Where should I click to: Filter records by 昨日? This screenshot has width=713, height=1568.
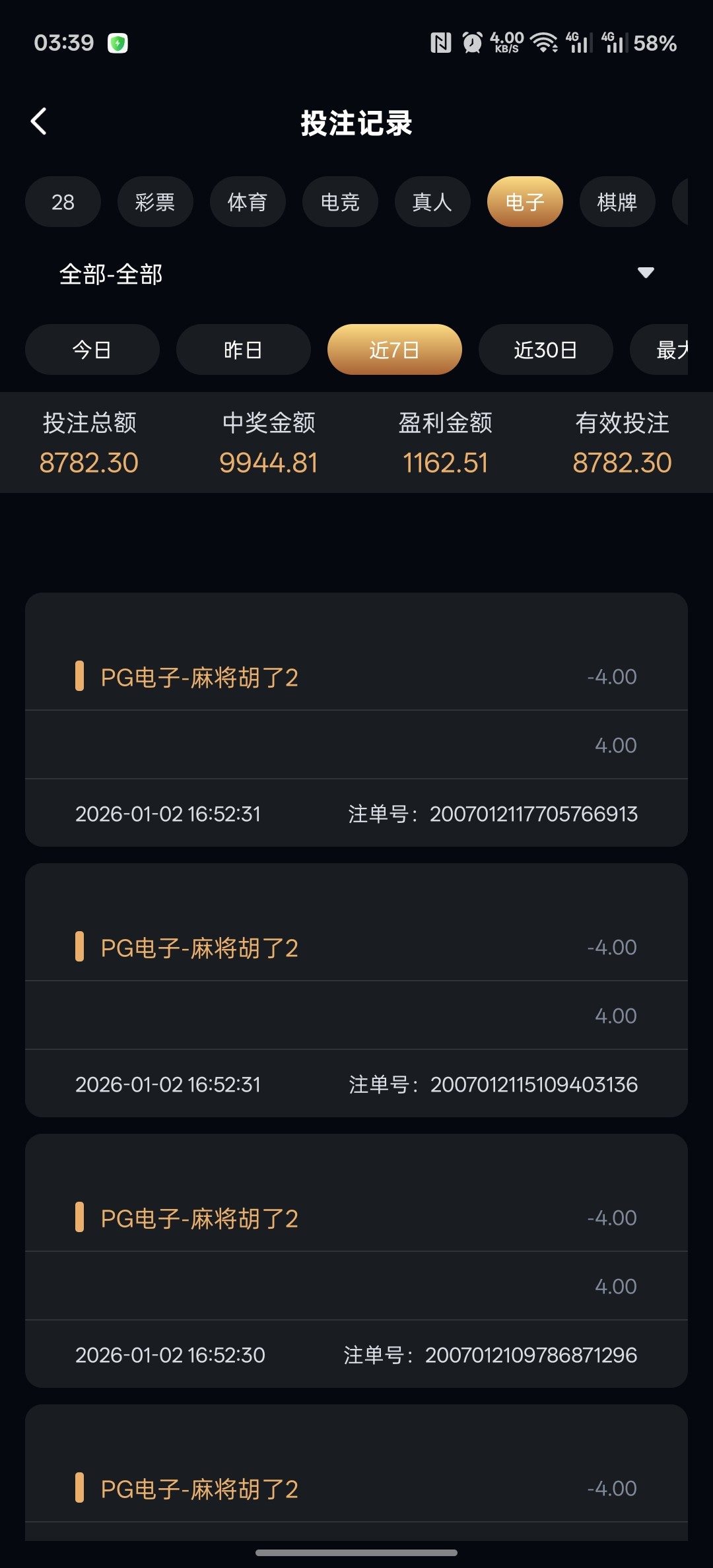243,350
